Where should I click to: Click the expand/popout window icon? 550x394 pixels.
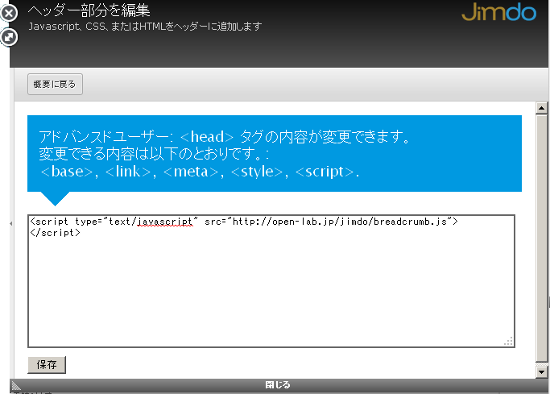(9, 37)
